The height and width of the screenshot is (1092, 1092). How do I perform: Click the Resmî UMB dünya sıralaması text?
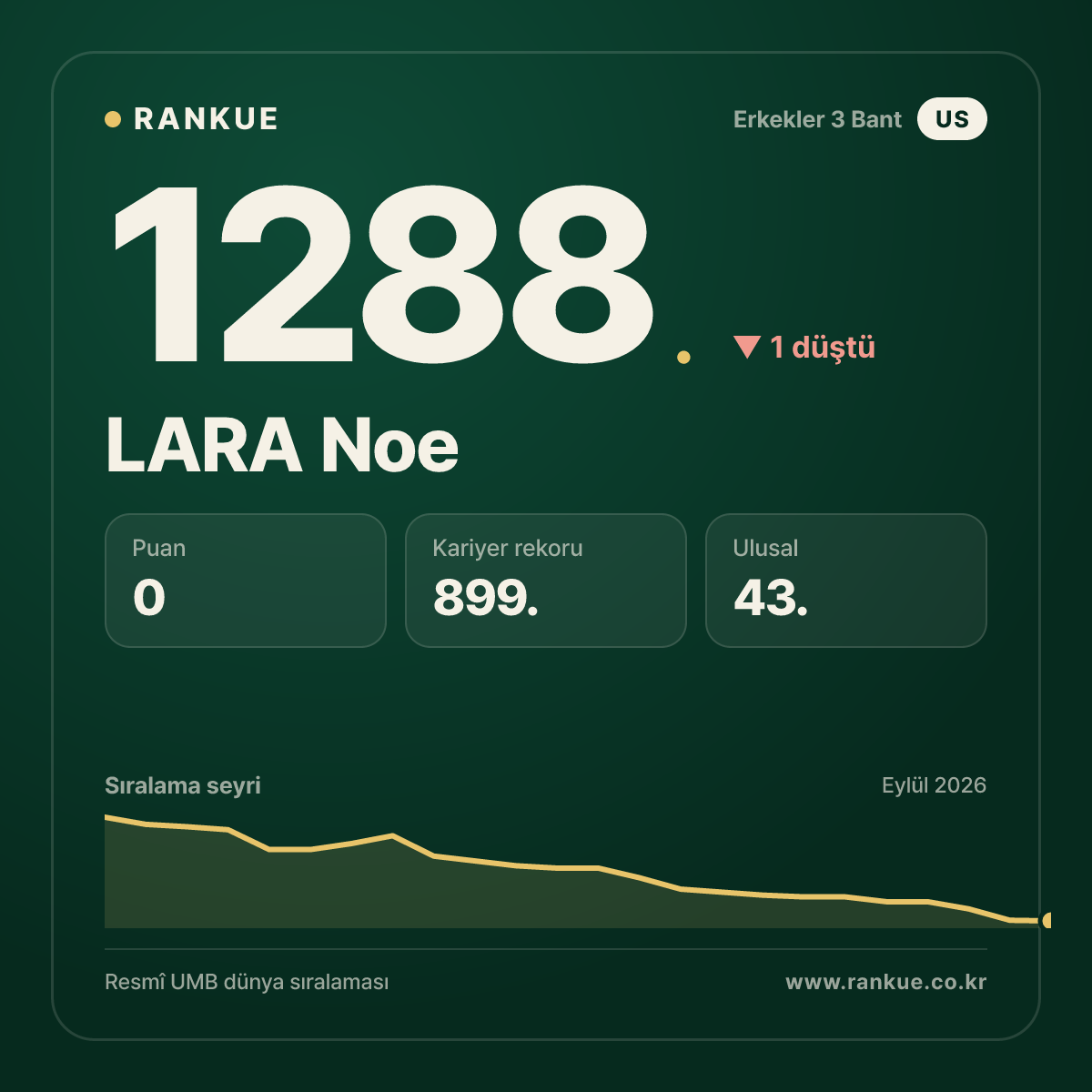pyautogui.click(x=247, y=983)
